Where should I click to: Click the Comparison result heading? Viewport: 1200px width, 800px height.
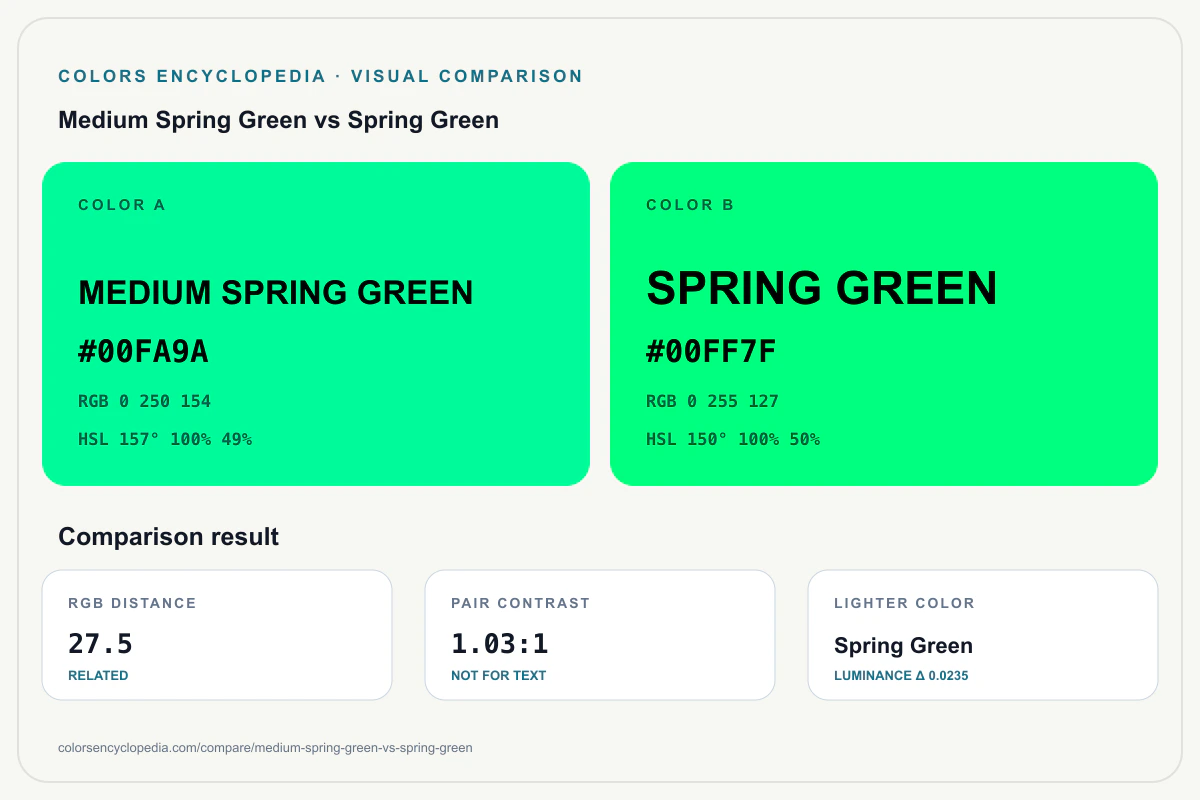pos(169,537)
